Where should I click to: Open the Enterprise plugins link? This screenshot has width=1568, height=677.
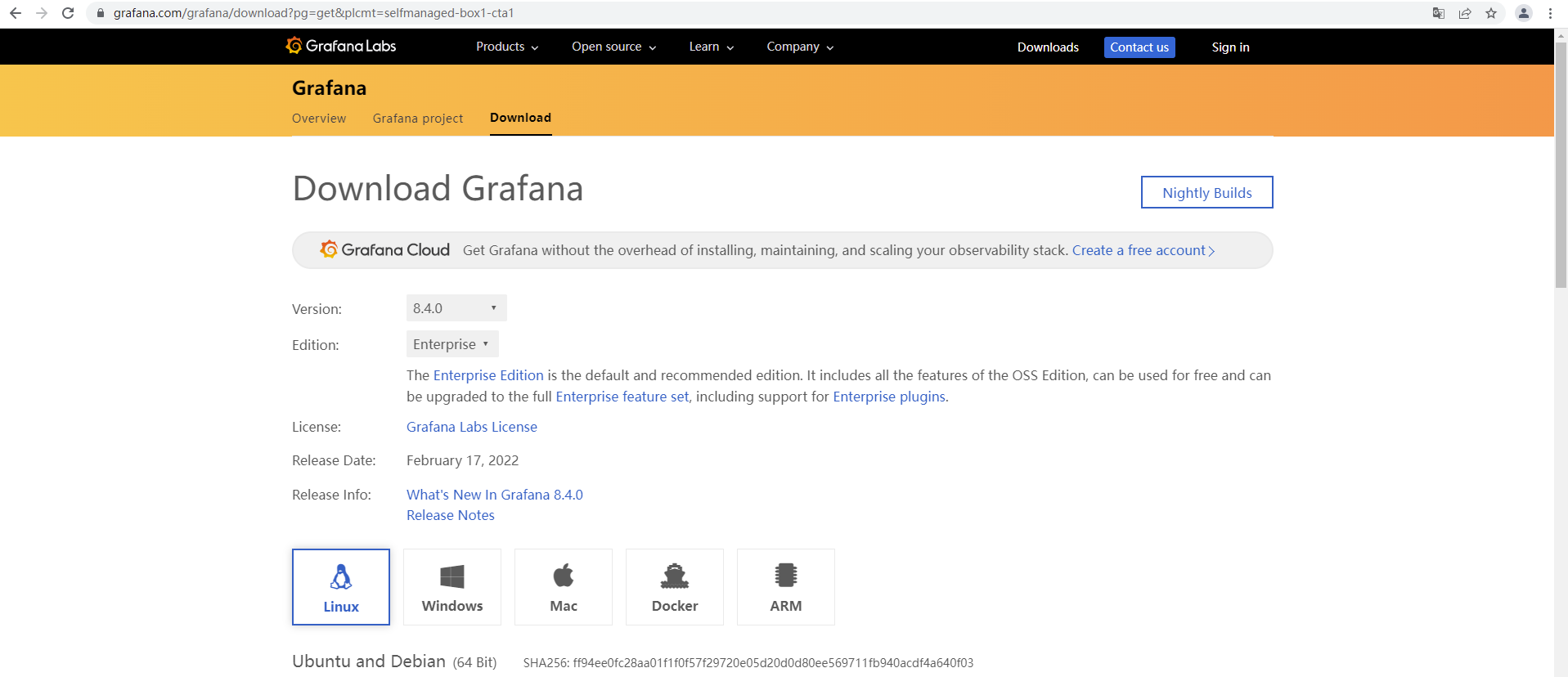[x=889, y=397]
